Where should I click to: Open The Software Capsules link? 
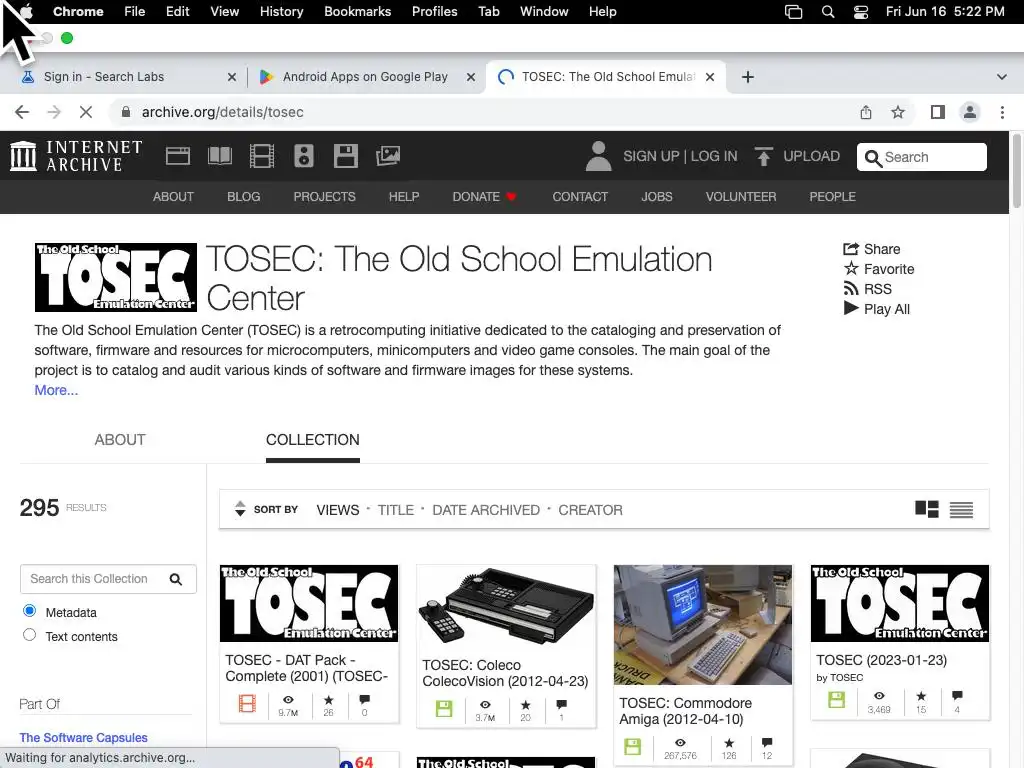point(84,737)
